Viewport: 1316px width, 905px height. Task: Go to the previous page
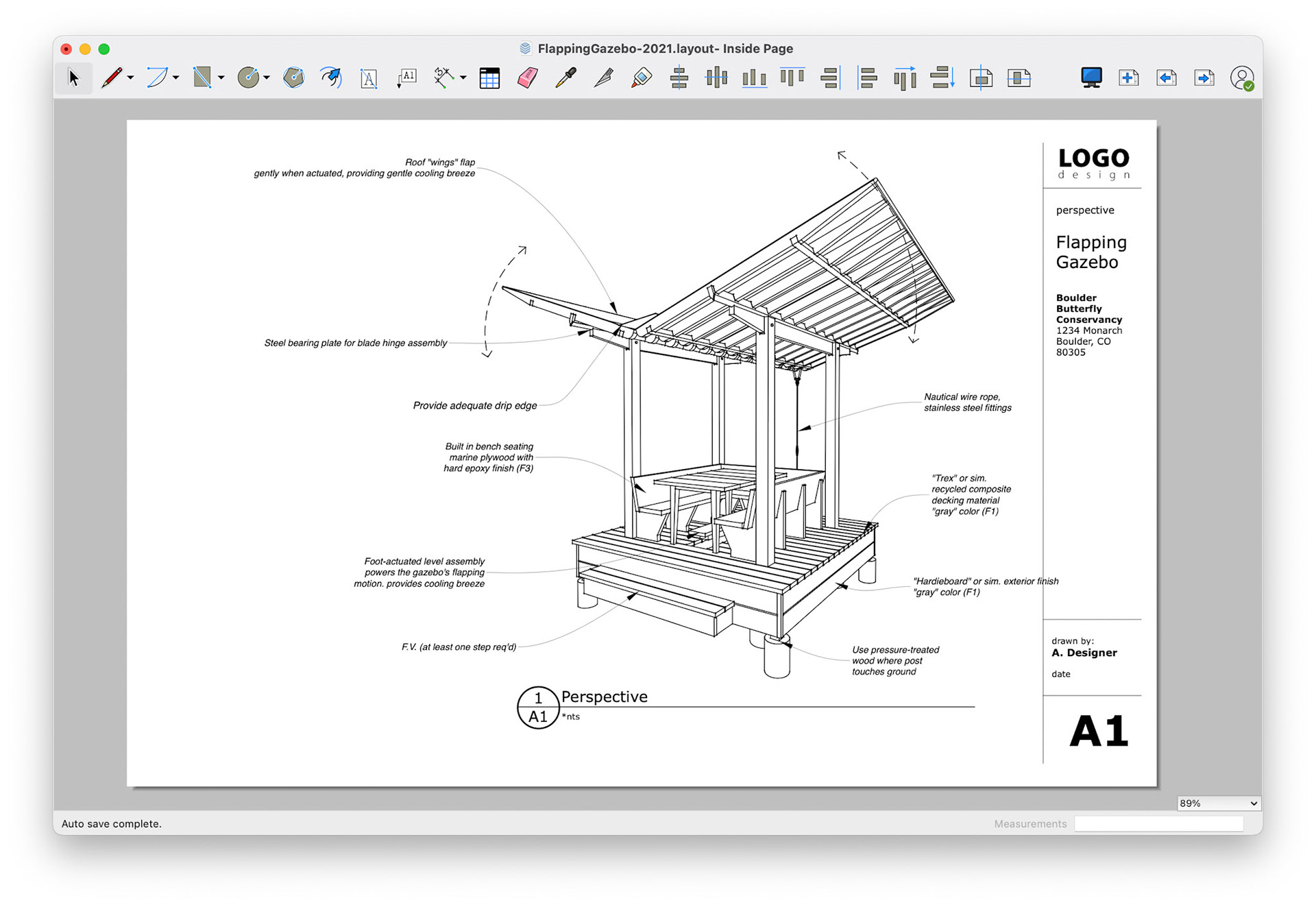(x=1166, y=77)
